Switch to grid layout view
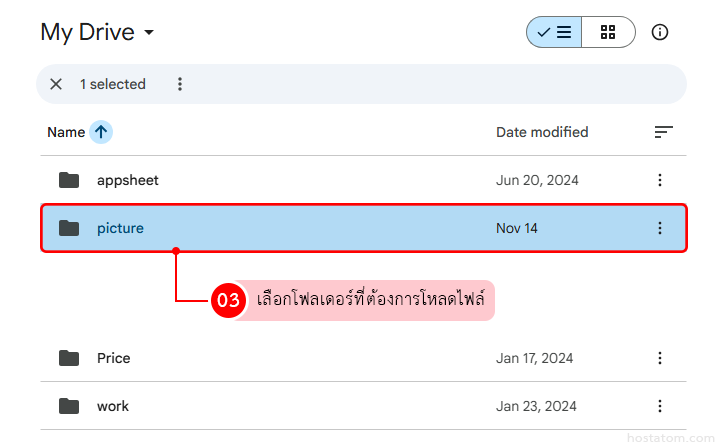The width and height of the screenshot is (720, 446). pos(608,32)
